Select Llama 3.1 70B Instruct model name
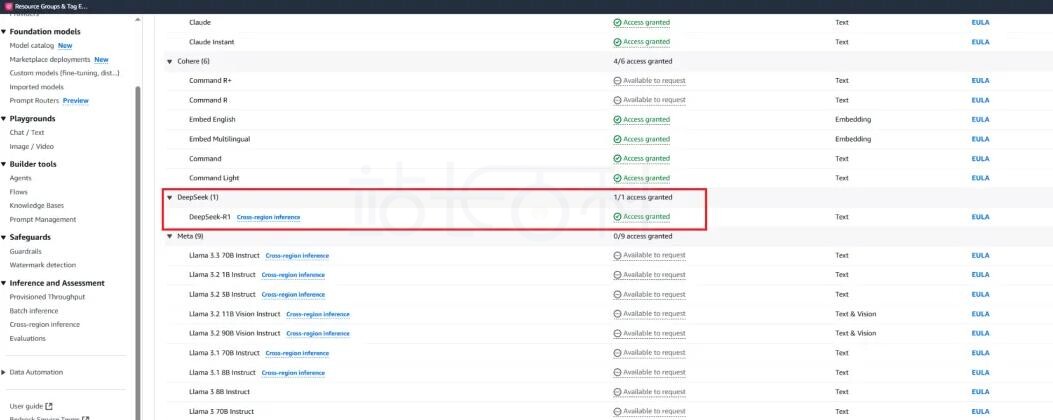The image size is (1053, 420). (x=224, y=353)
